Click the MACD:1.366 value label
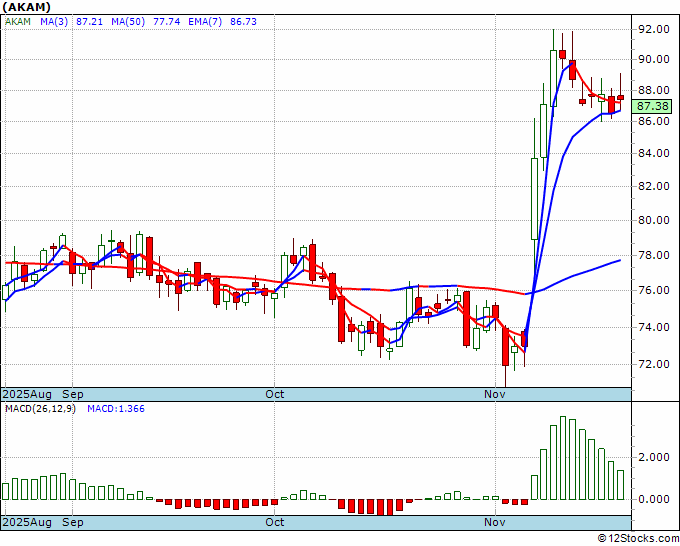This screenshot has width=680, height=546. 116,409
